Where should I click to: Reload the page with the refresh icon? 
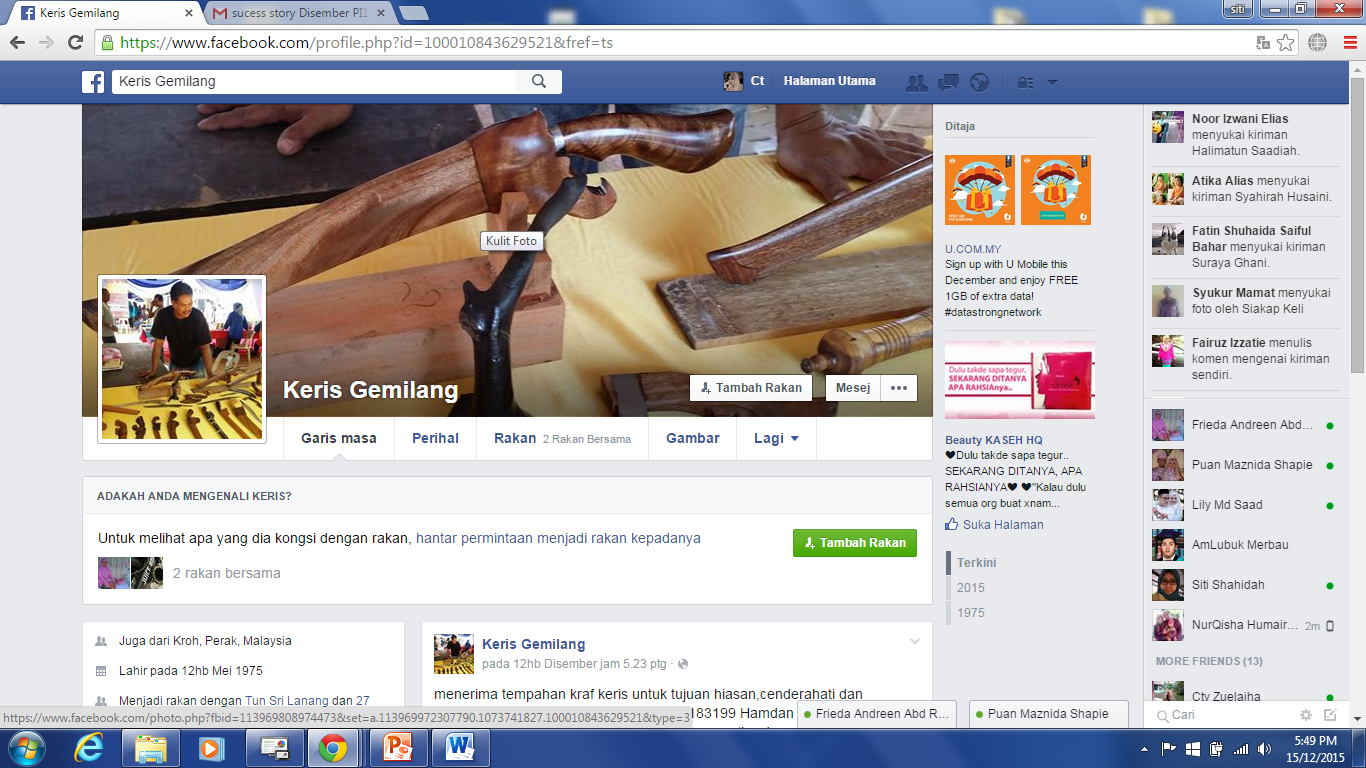point(75,43)
